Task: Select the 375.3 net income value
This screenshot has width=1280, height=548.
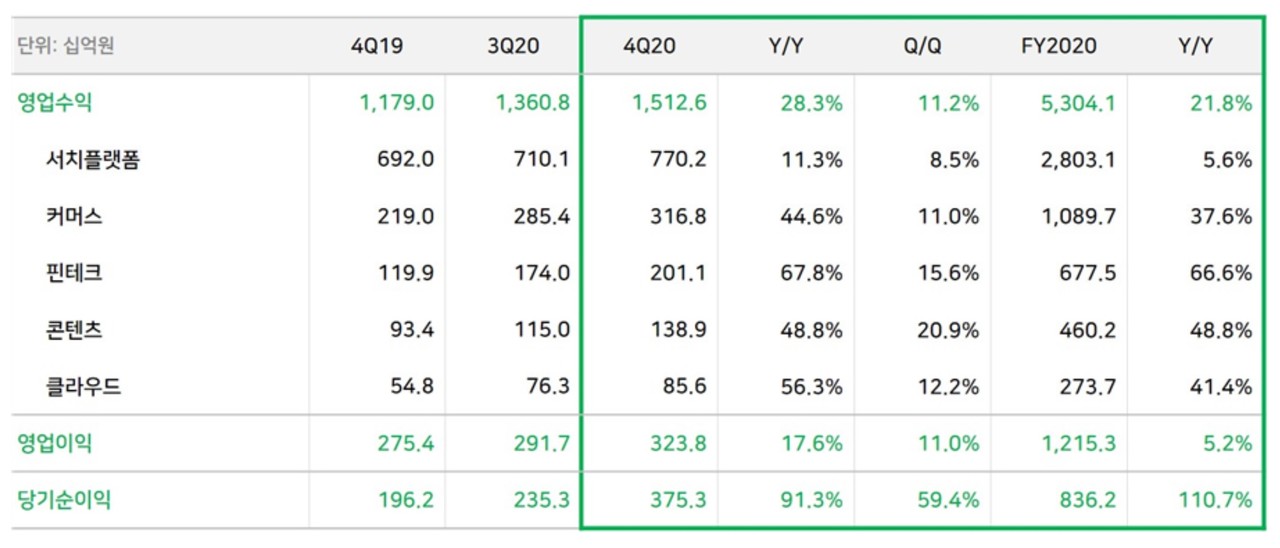Action: [678, 499]
